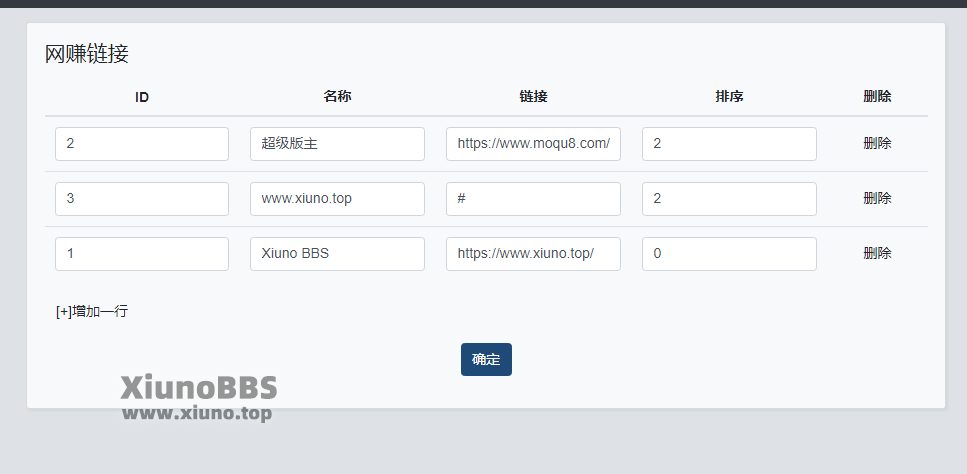Viewport: 967px width, 474px height.
Task: Click the 网赚链接 page heading
Action: [87, 54]
